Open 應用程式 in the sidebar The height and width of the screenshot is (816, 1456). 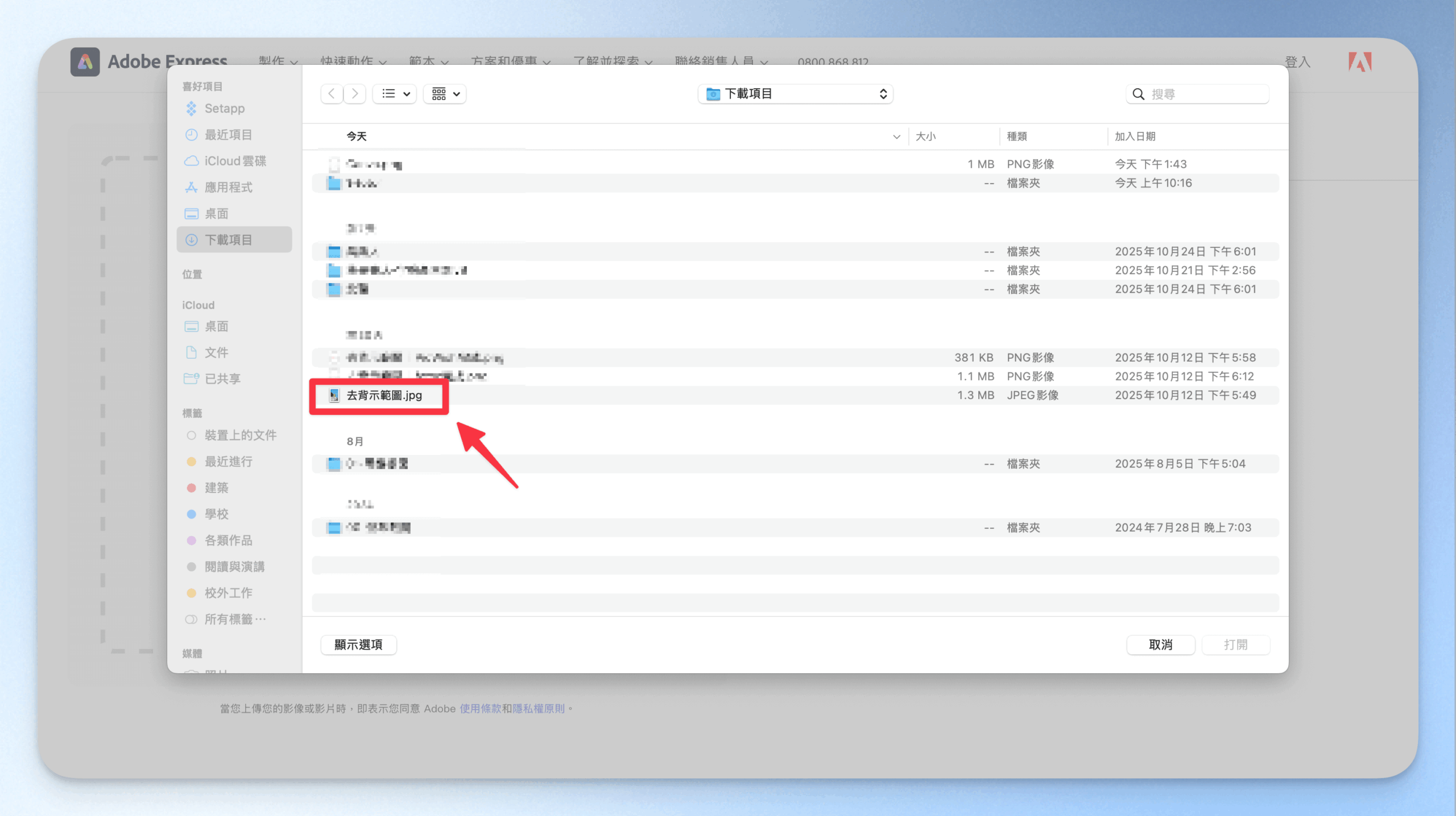click(227, 188)
